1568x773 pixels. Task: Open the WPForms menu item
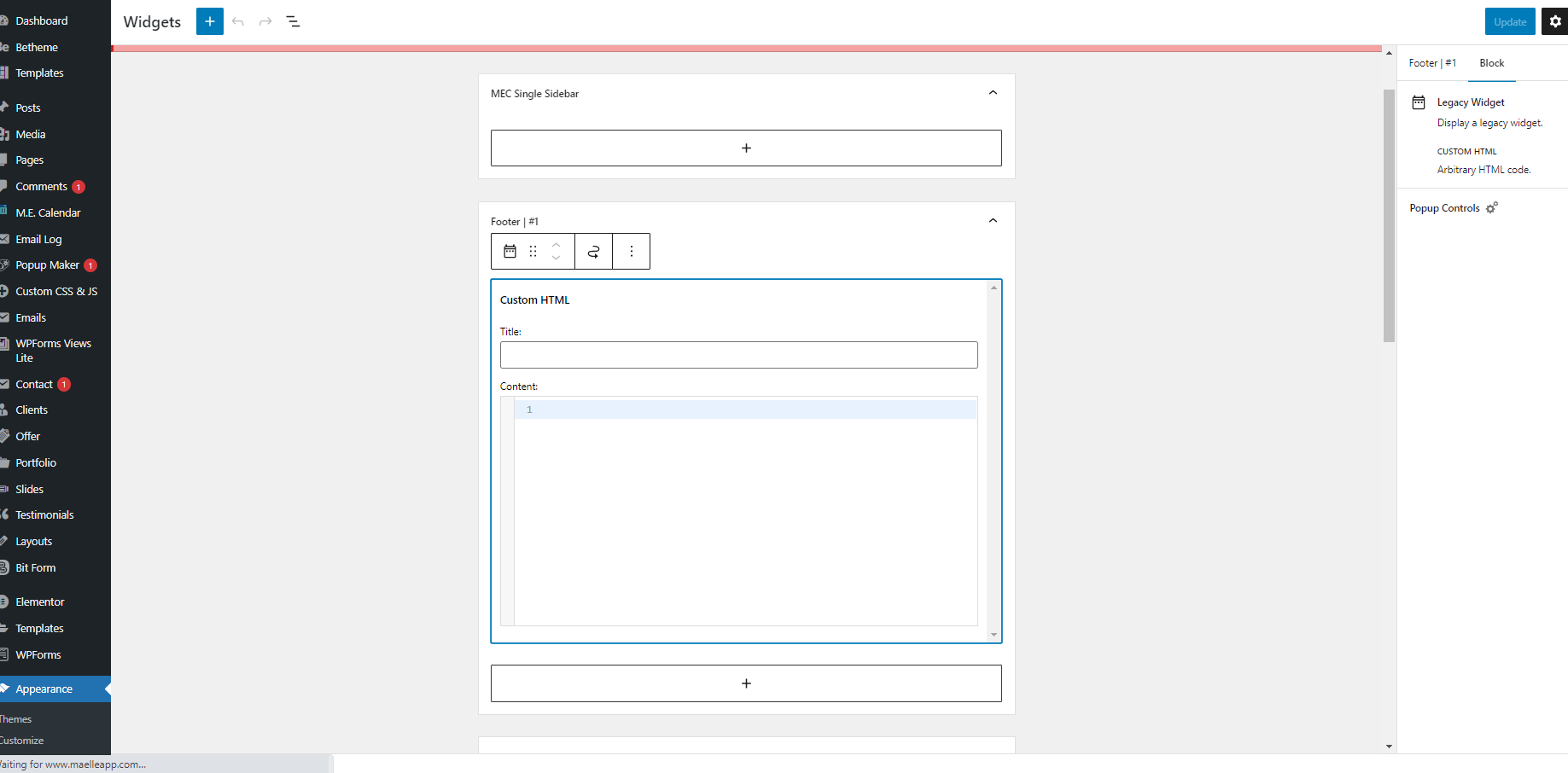pos(38,654)
